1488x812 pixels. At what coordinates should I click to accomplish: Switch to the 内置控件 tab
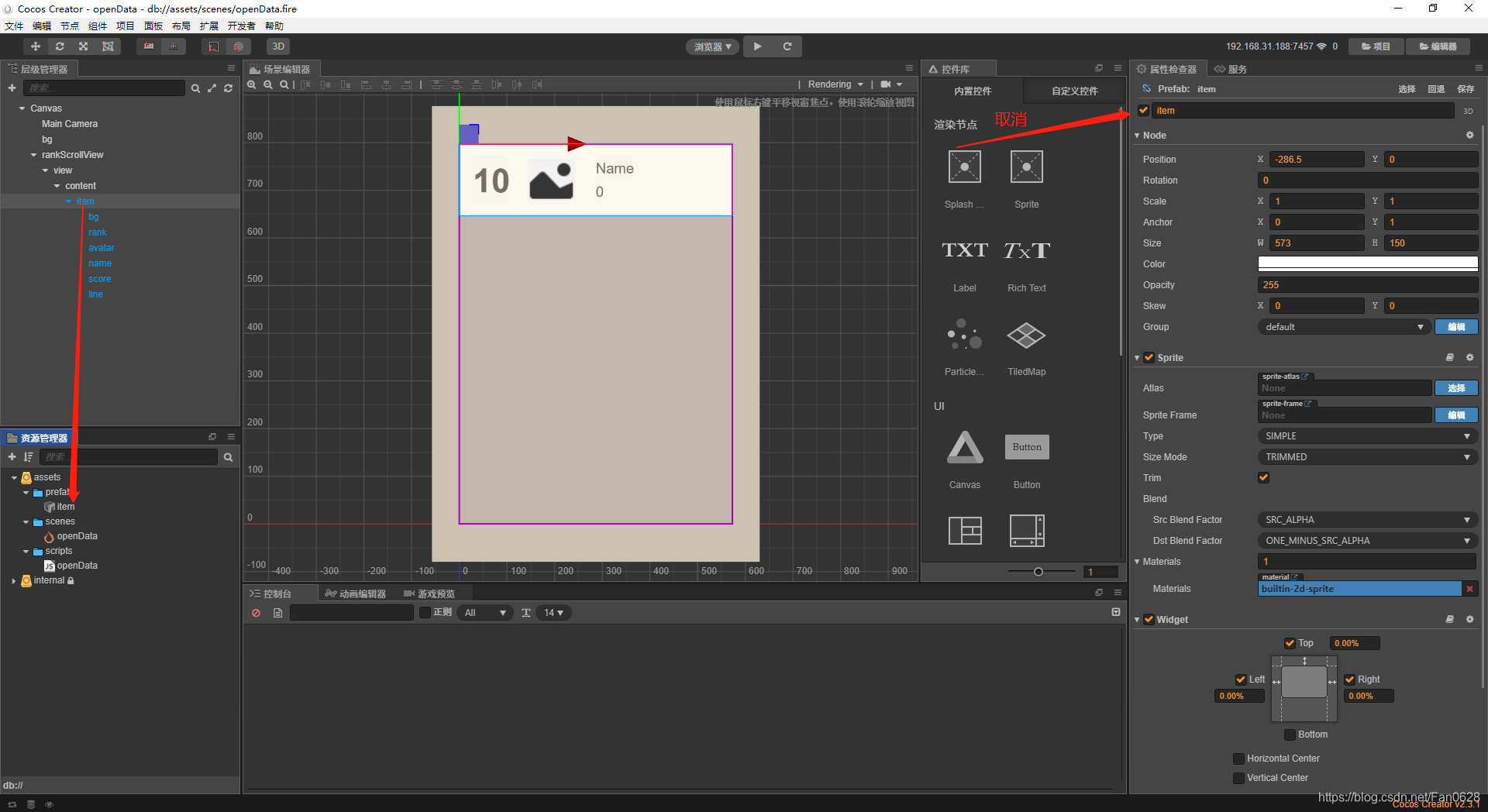click(973, 91)
